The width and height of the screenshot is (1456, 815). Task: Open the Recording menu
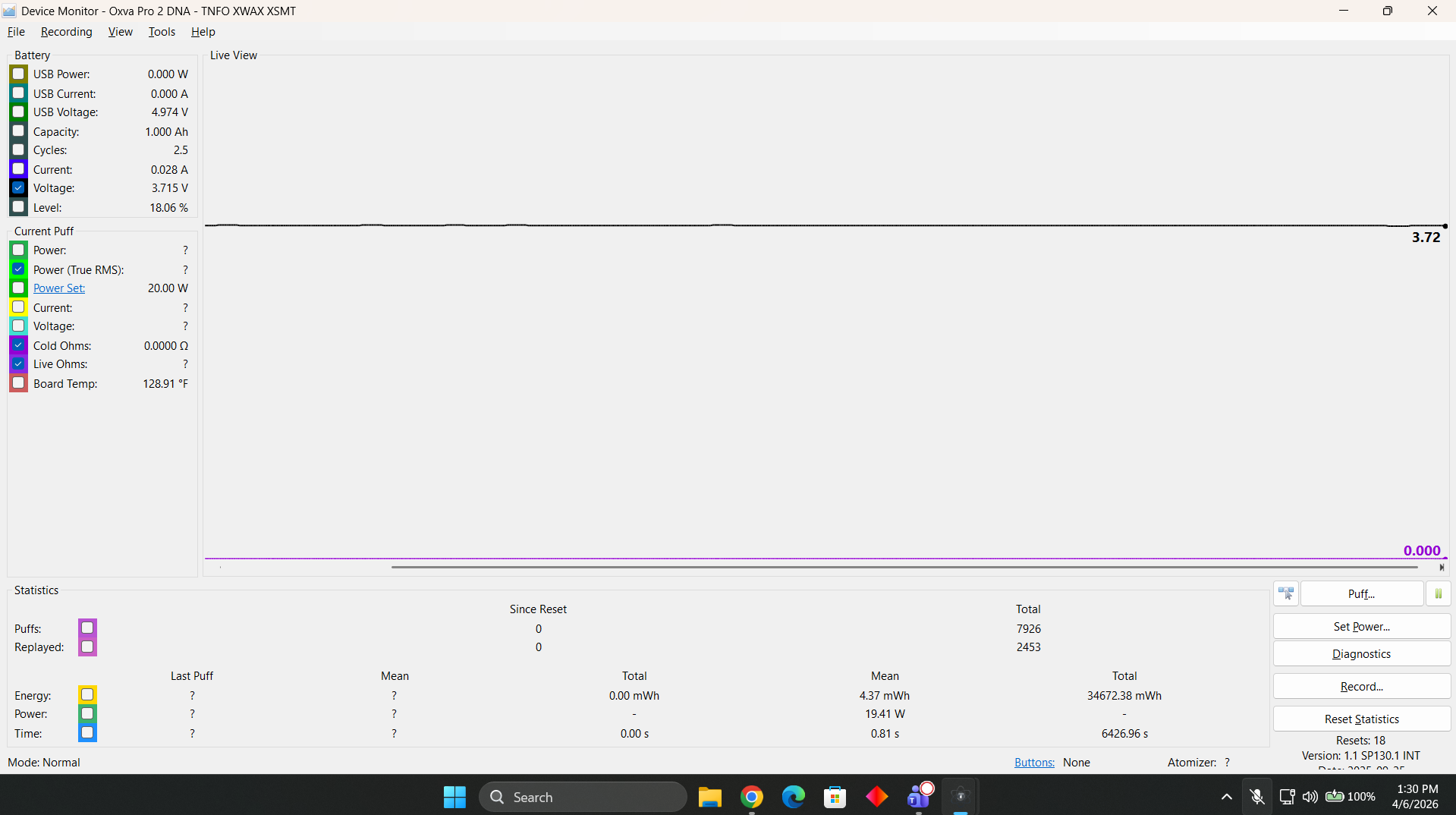pos(66,32)
